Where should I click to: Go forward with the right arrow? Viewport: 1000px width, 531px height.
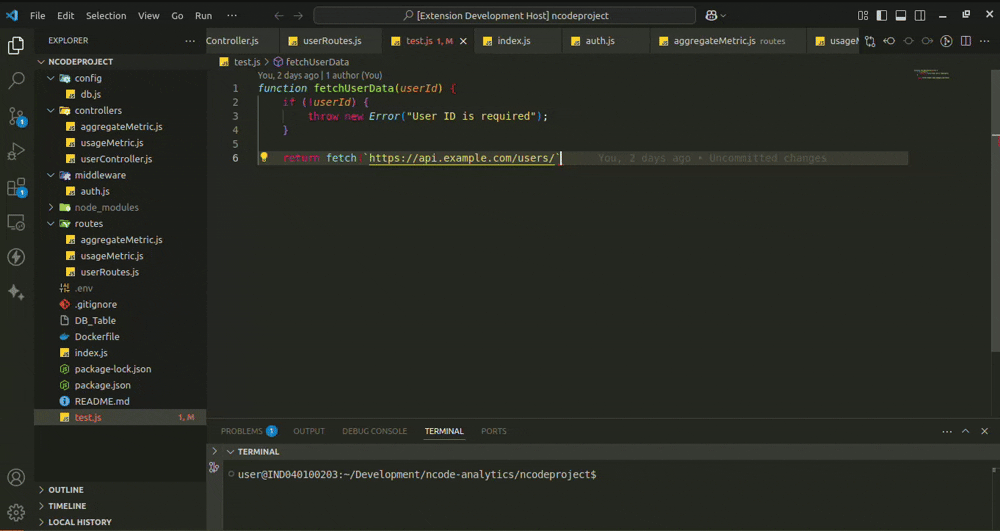coord(298,15)
